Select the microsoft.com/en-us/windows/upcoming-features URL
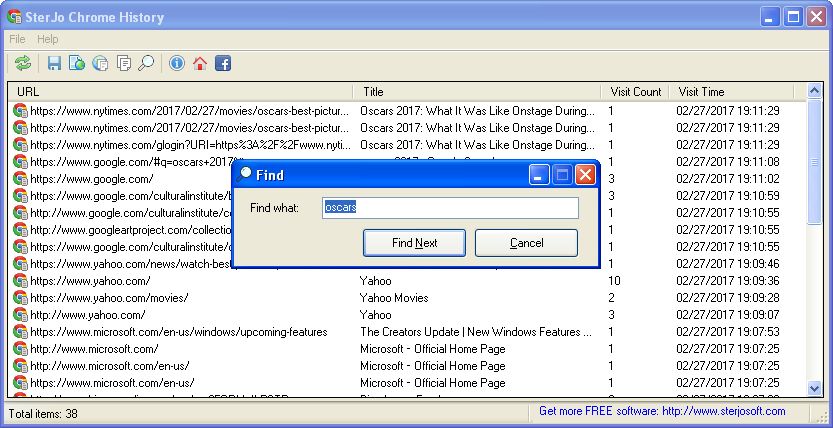This screenshot has width=833, height=428. pos(178,332)
